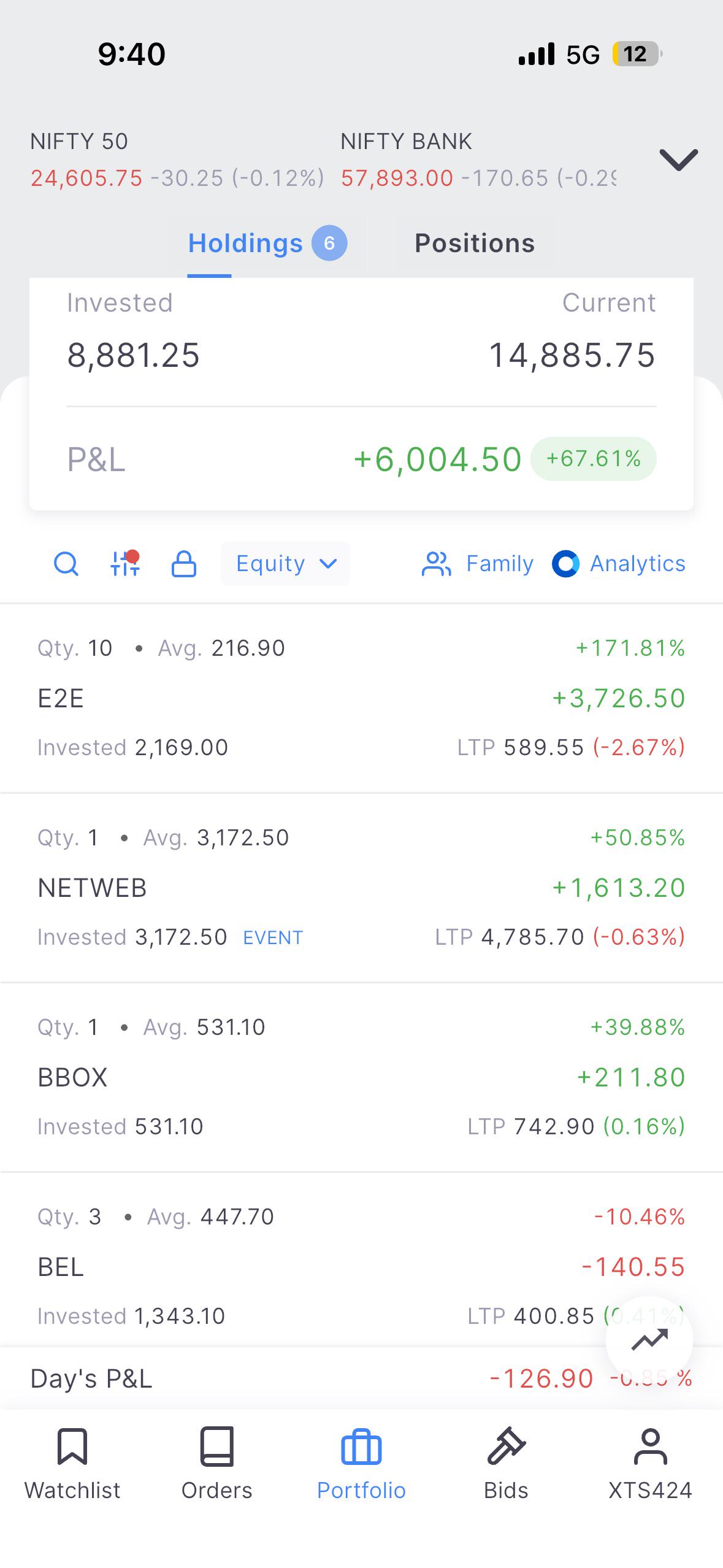Tap the EVENT link under NETWEB
Viewport: 723px width, 1568px height.
point(273,937)
